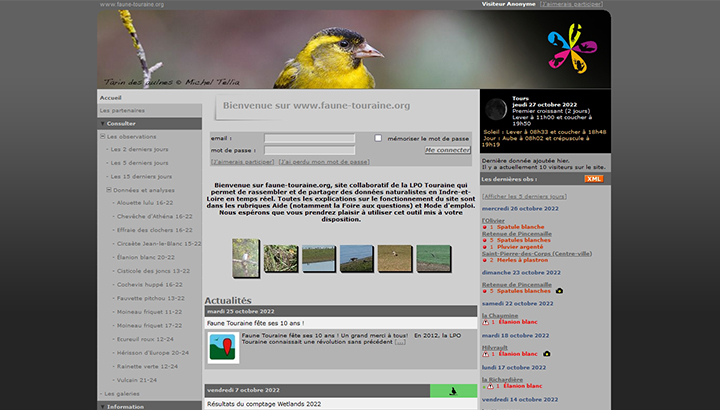This screenshot has height=410, width=720.
Task: Select Circaète Jean-le-Blanc 15-22
Action: click(159, 244)
